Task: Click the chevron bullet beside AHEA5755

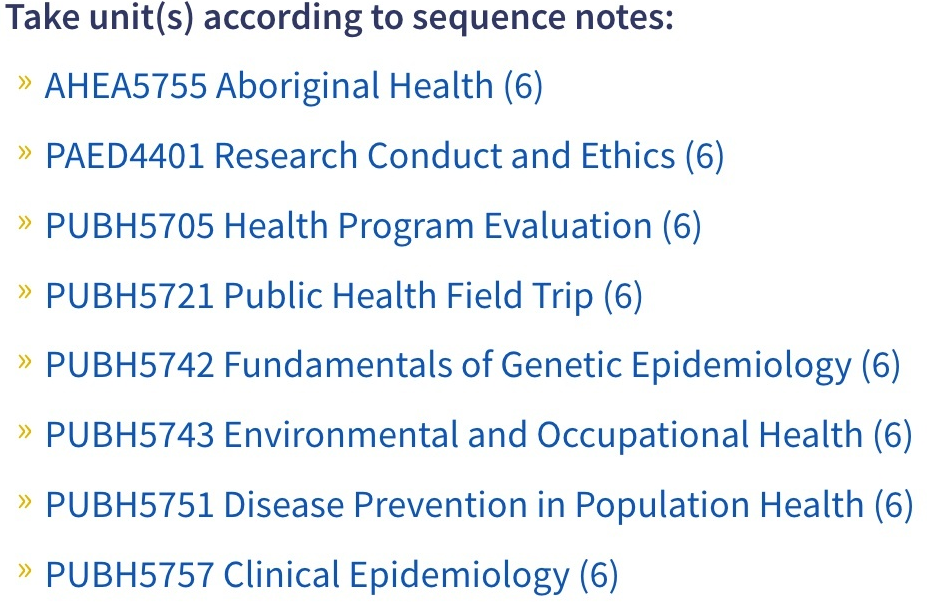Action: (26, 82)
